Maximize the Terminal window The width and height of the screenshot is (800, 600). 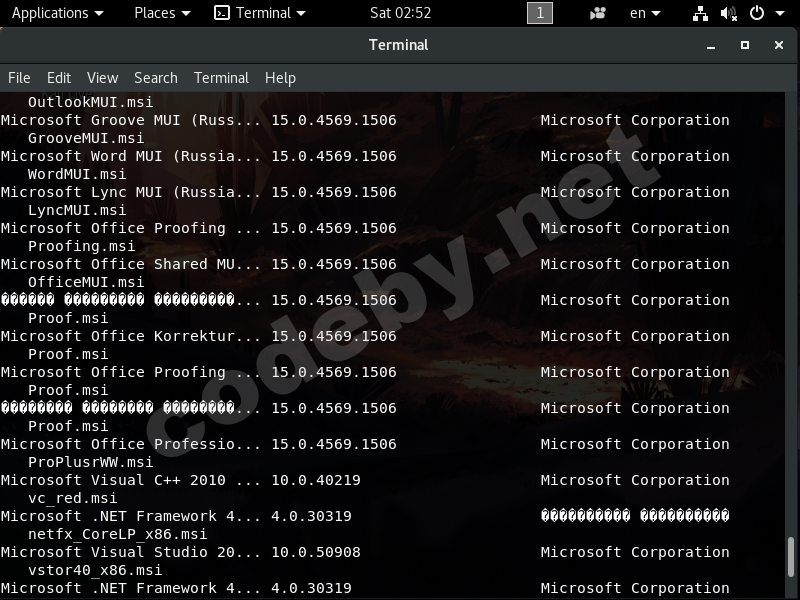coord(745,45)
